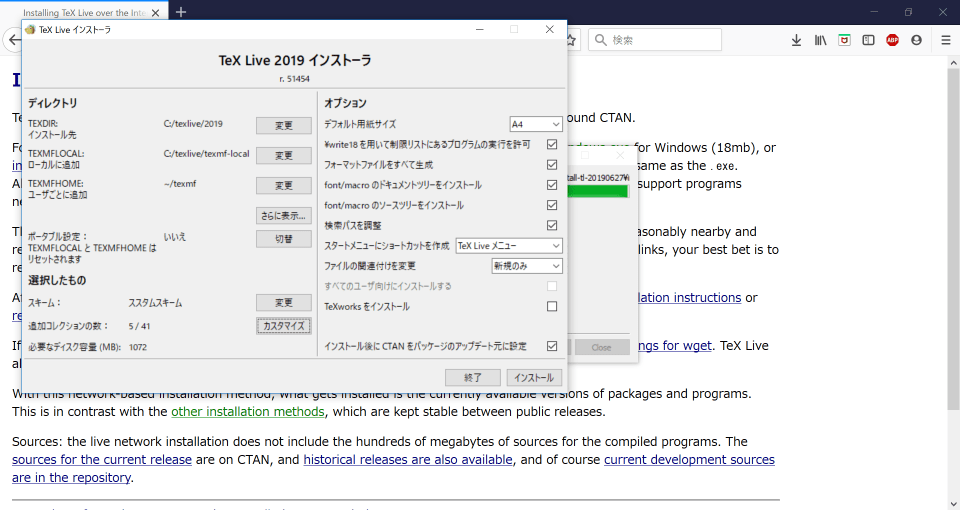Click the Firefox 検索 search field
The height and width of the screenshot is (510, 960).
655,40
